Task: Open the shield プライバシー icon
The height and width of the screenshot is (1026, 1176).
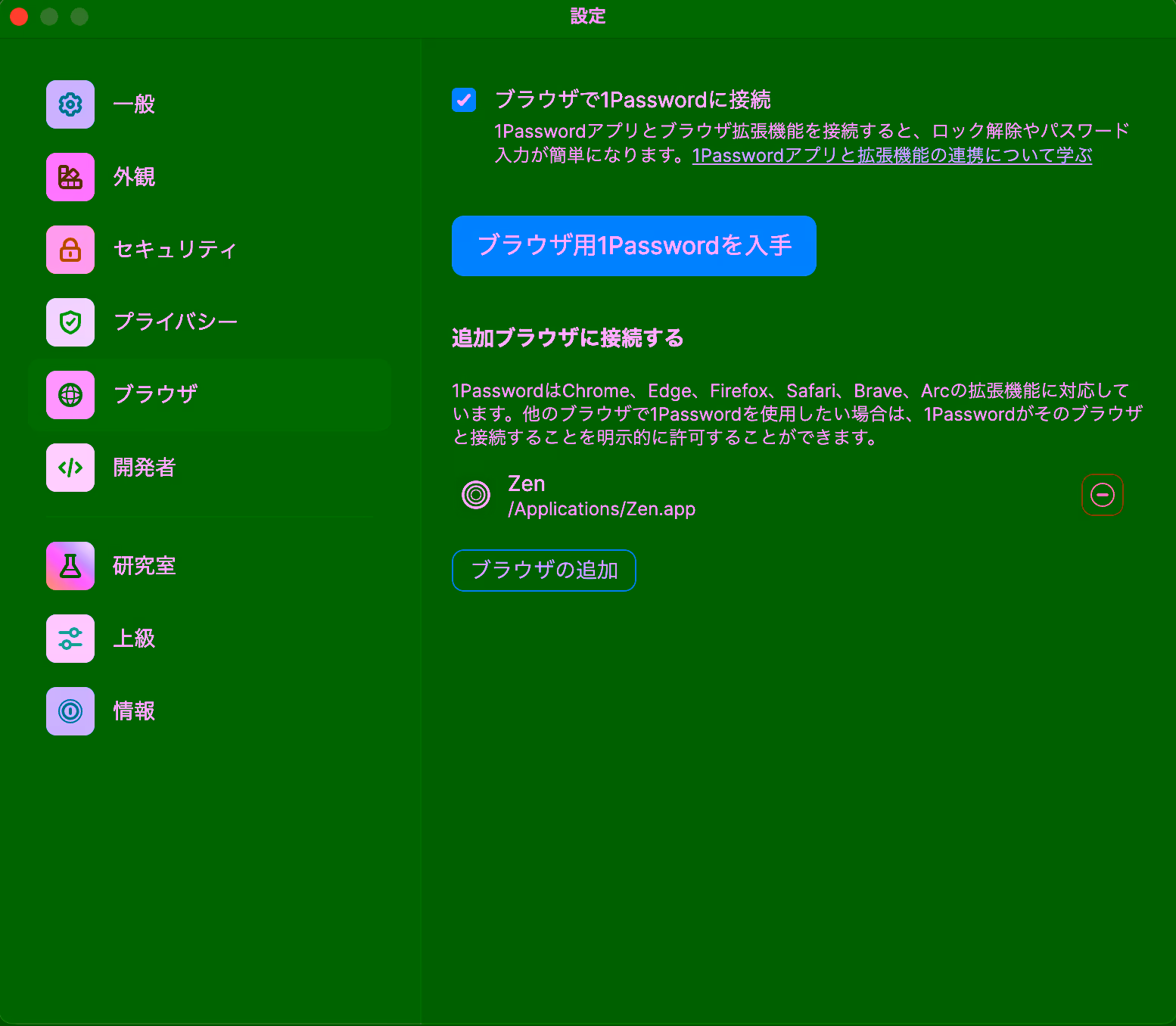Action: coord(70,322)
